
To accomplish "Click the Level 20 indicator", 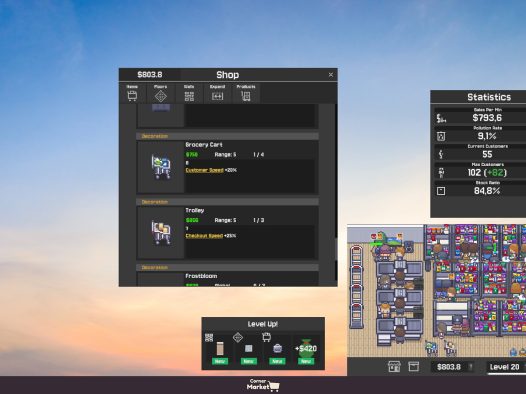I will 505,367.
